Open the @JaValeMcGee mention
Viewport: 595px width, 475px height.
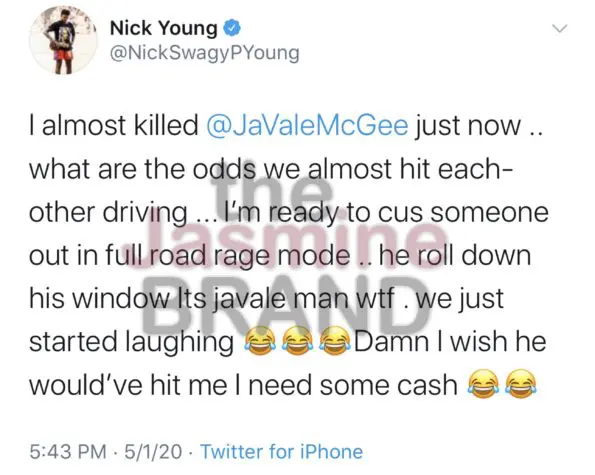pyautogui.click(x=307, y=126)
